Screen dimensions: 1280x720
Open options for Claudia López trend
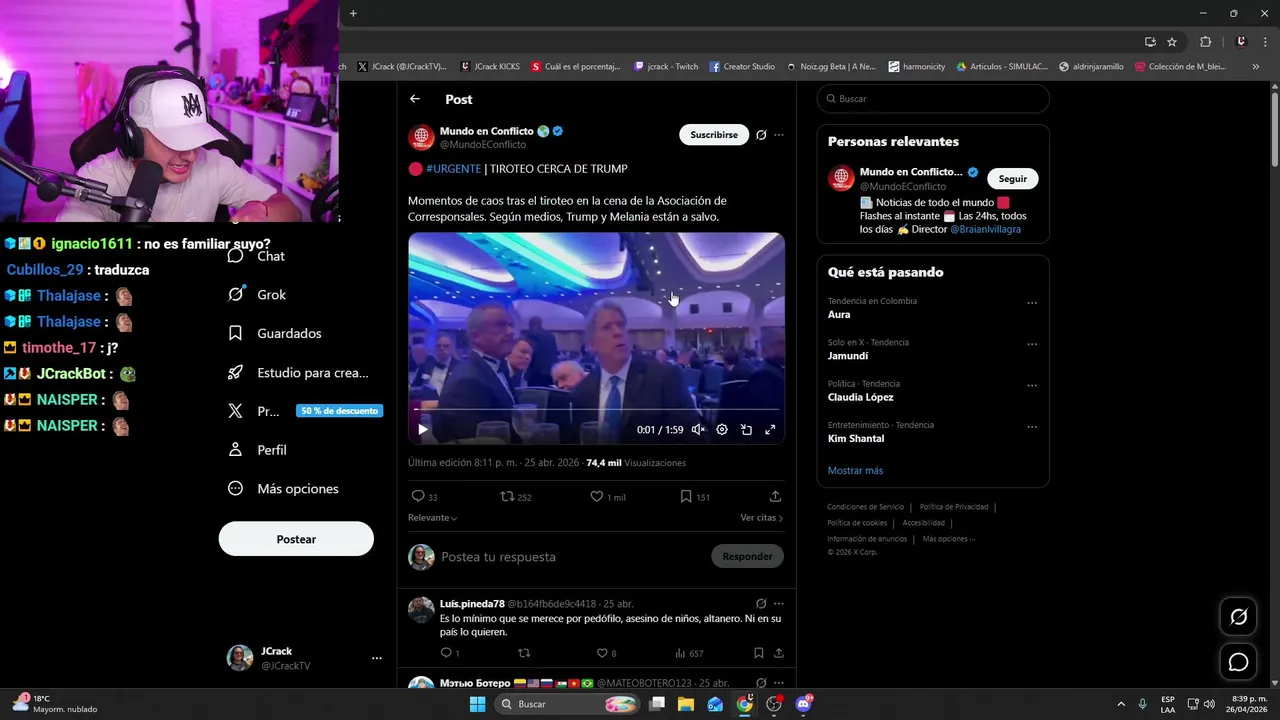coord(1032,386)
